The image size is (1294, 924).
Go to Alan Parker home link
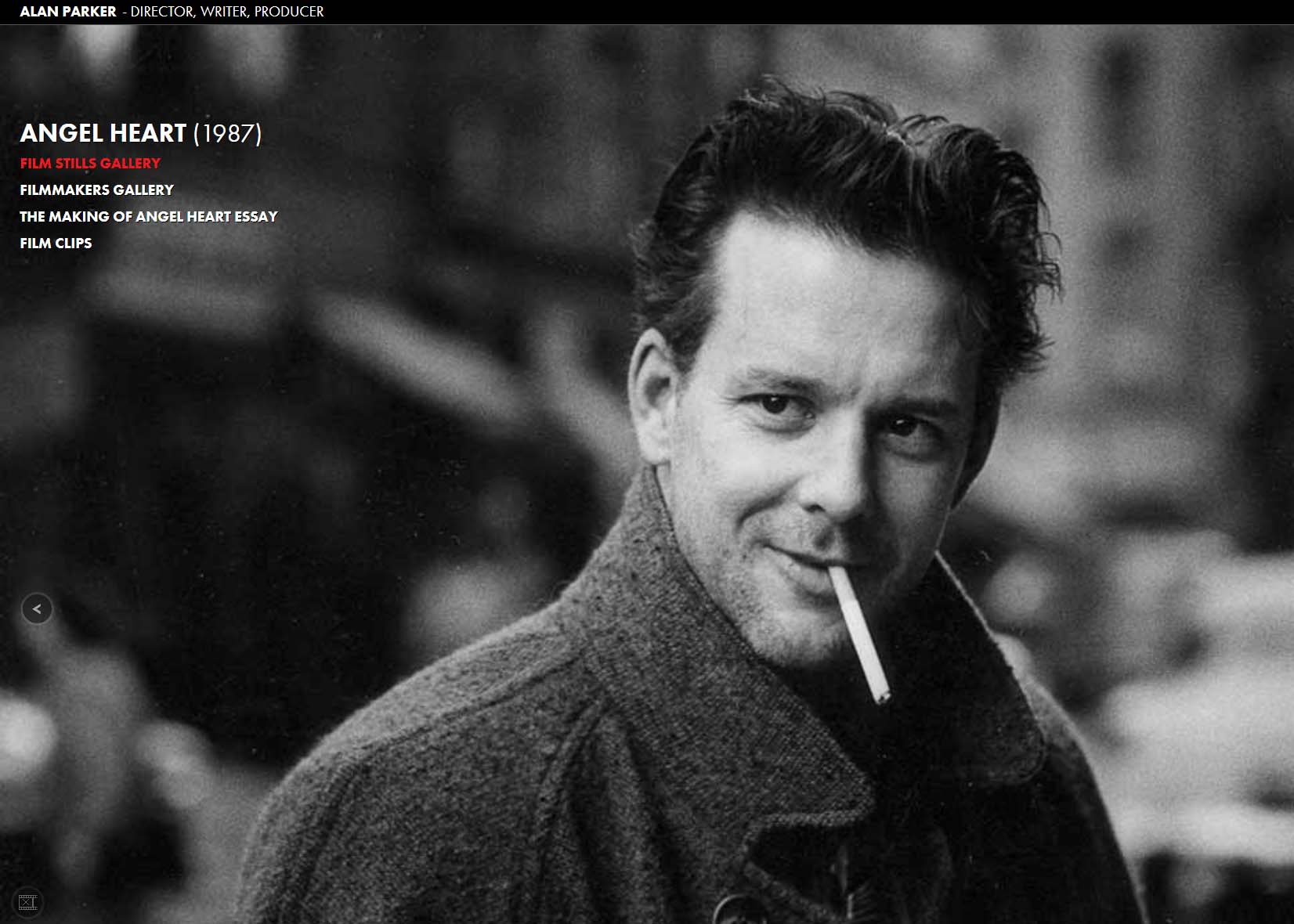[68, 12]
